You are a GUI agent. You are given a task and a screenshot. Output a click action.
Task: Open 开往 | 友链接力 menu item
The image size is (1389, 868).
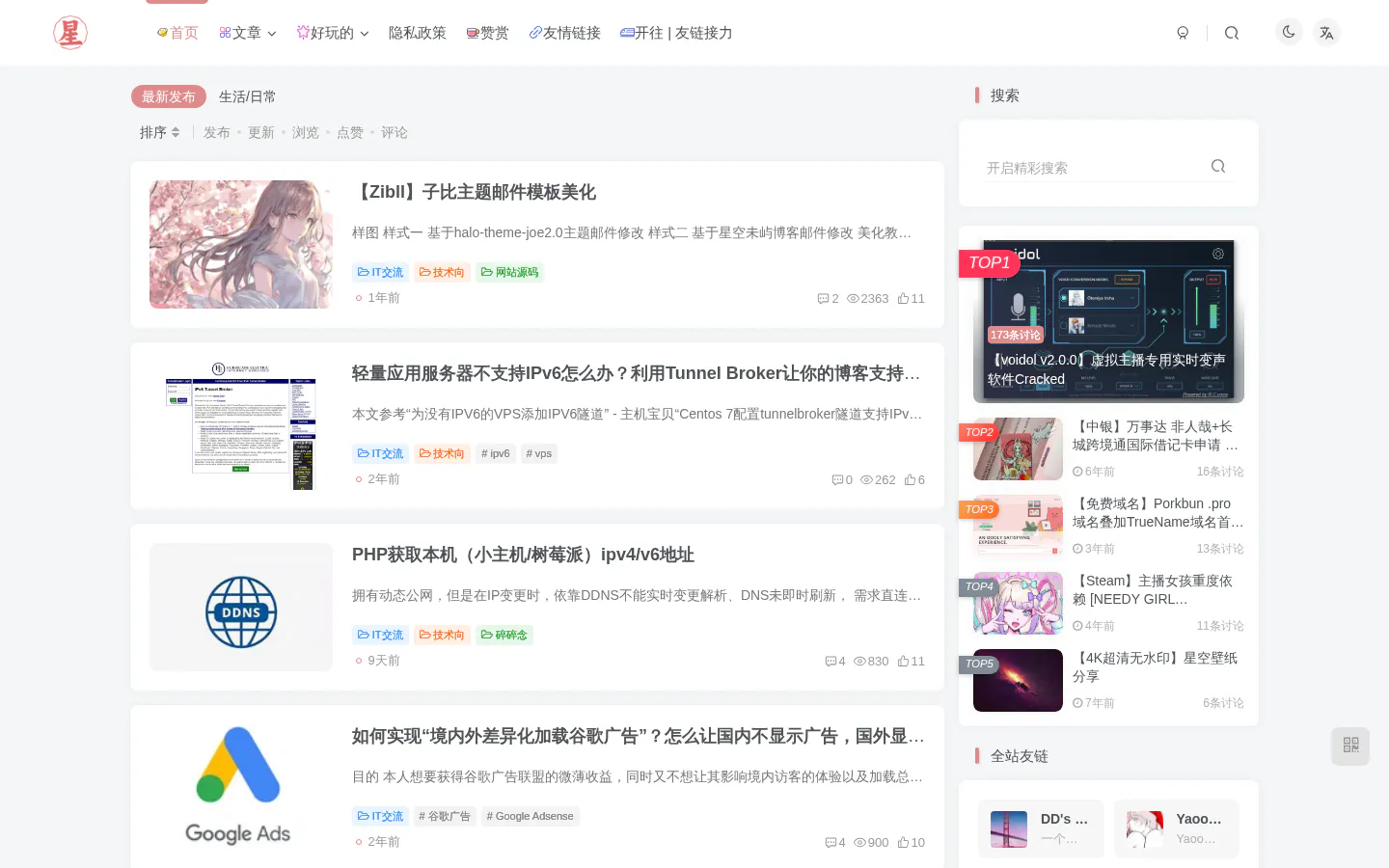tap(676, 33)
